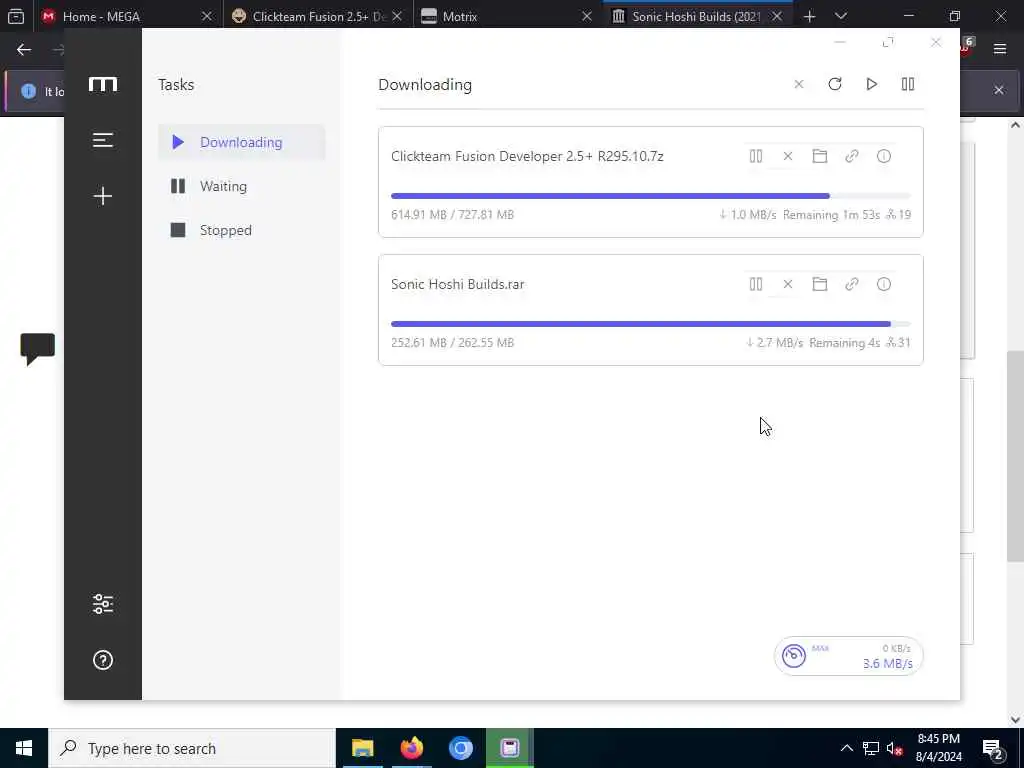
Task: Close the Motrix browser tab
Action: (x=586, y=16)
